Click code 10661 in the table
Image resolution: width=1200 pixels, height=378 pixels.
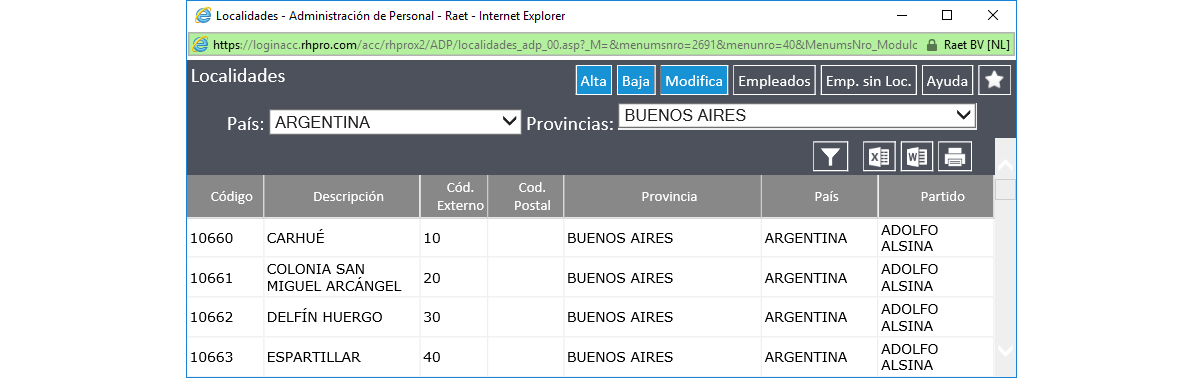tap(211, 277)
